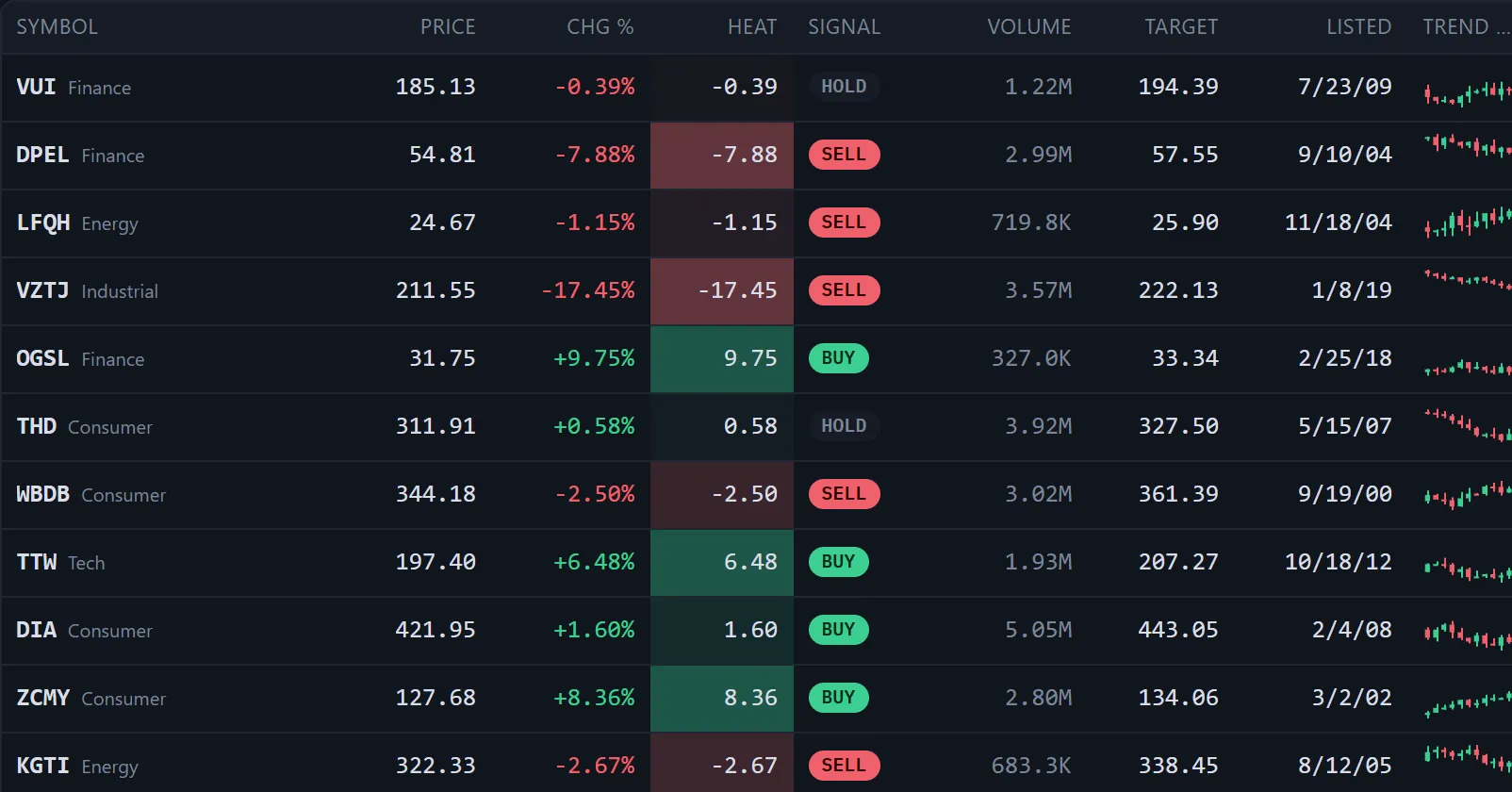Click the -2.50% change for WBDB
This screenshot has width=1512, height=792.
[595, 494]
